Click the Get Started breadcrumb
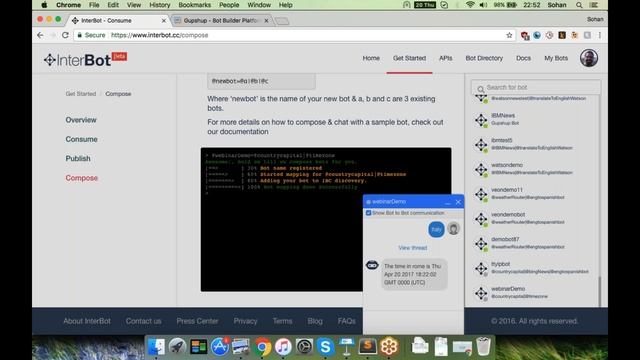This screenshot has height=360, width=640. (x=81, y=94)
